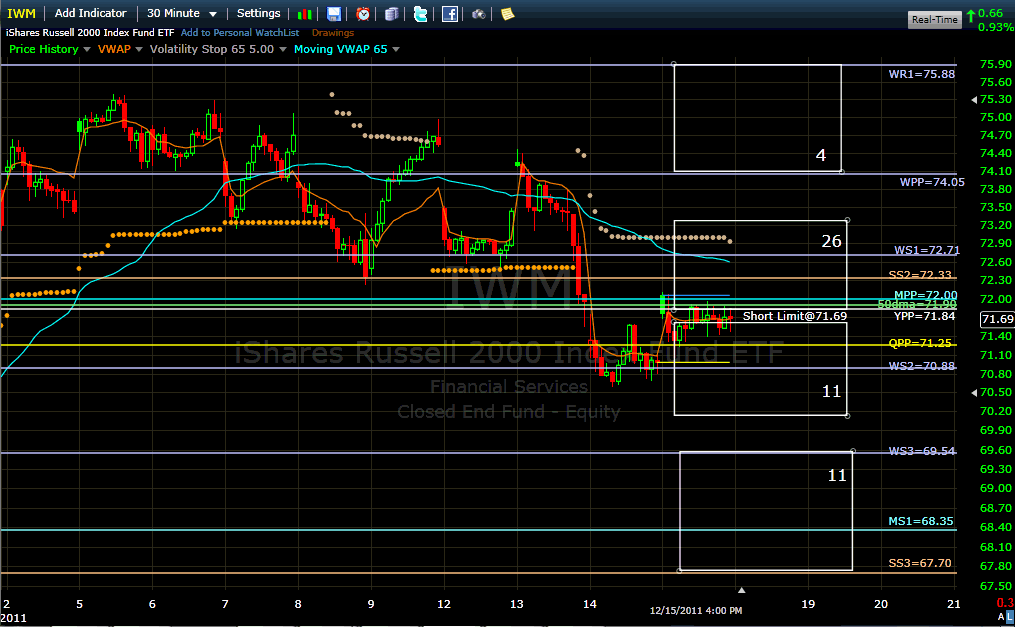Click the YPP=71.84 pivot label

(924, 316)
